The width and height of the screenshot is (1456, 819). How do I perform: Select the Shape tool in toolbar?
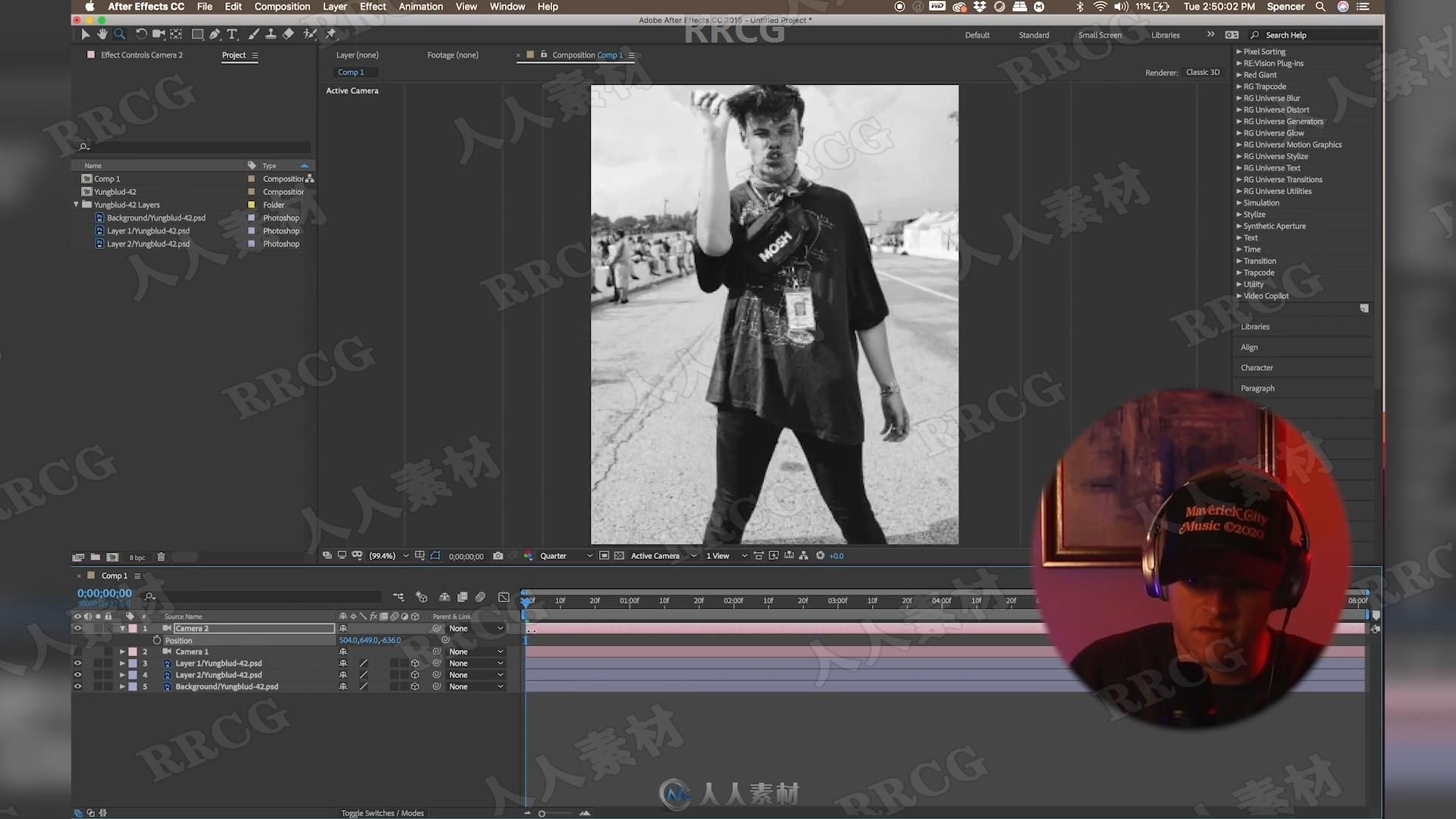pyautogui.click(x=197, y=33)
